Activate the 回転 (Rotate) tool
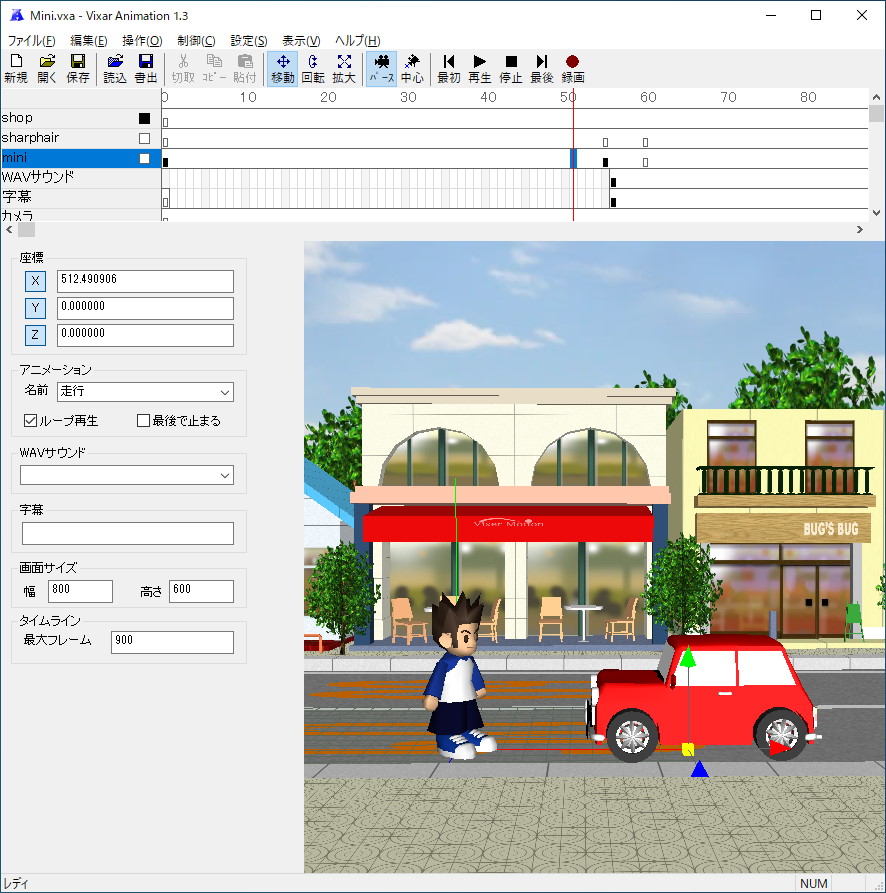Image resolution: width=886 pixels, height=893 pixels. (313, 69)
